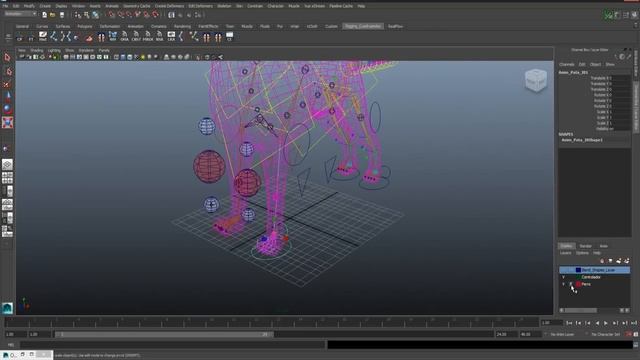Image resolution: width=640 pixels, height=360 pixels.
Task: Toggle viewport wireframe shading icon
Action: pos(116,57)
